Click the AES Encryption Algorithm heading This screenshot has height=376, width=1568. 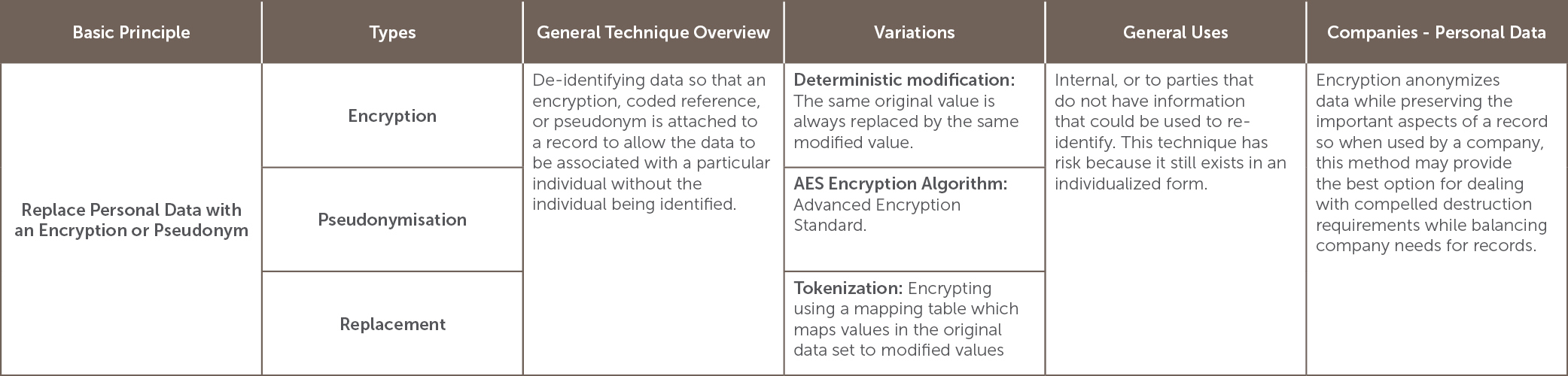click(900, 183)
